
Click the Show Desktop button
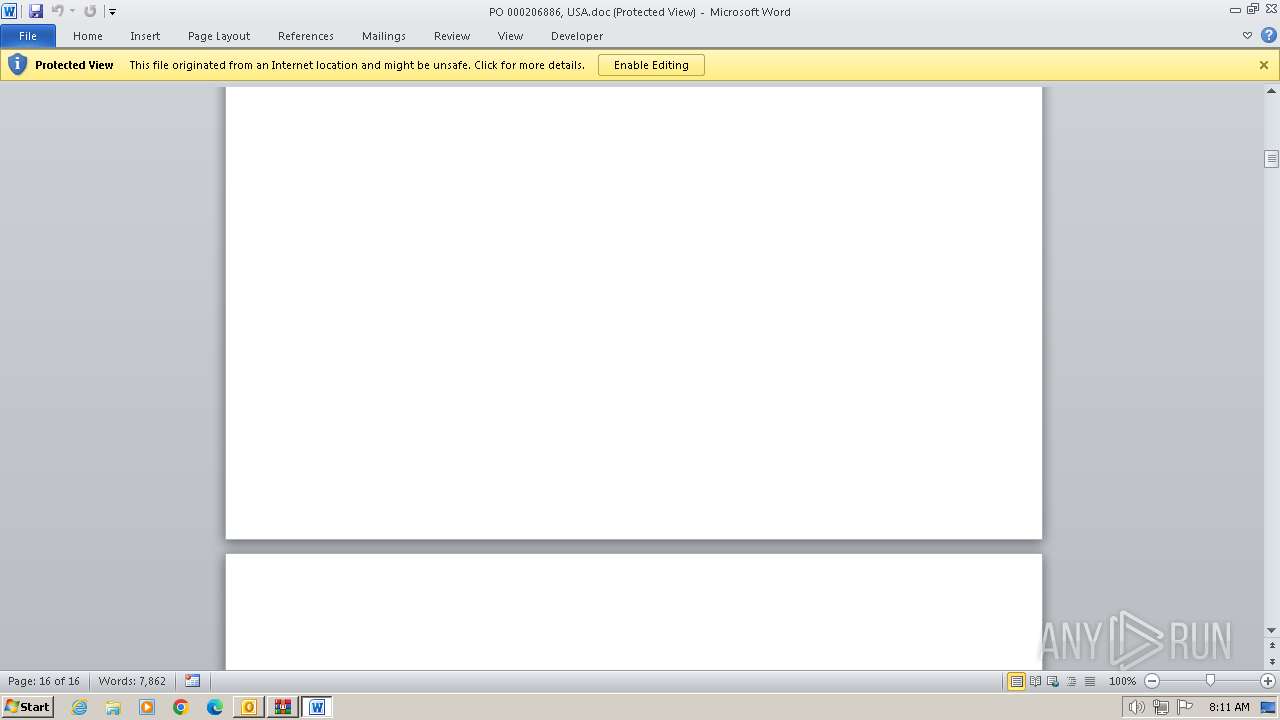tap(1269, 707)
